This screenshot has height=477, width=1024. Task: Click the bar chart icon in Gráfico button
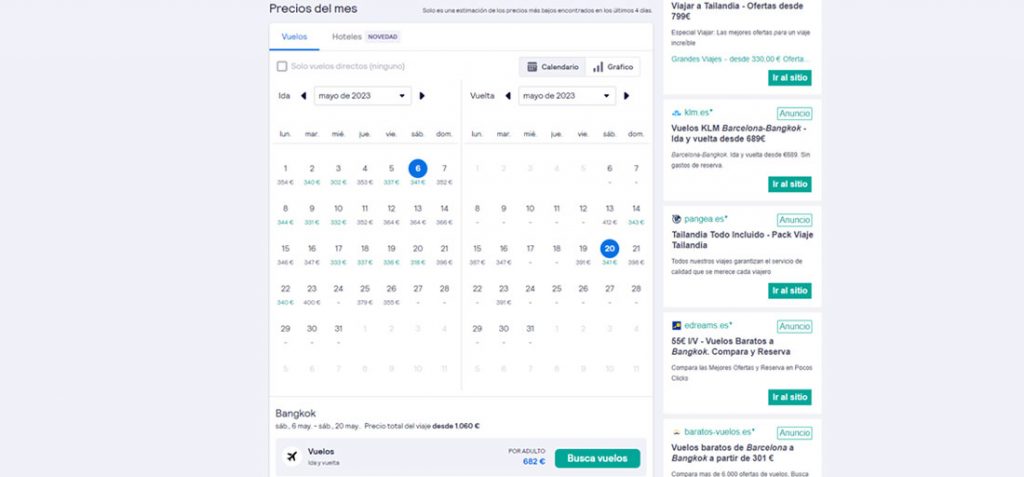(x=598, y=67)
